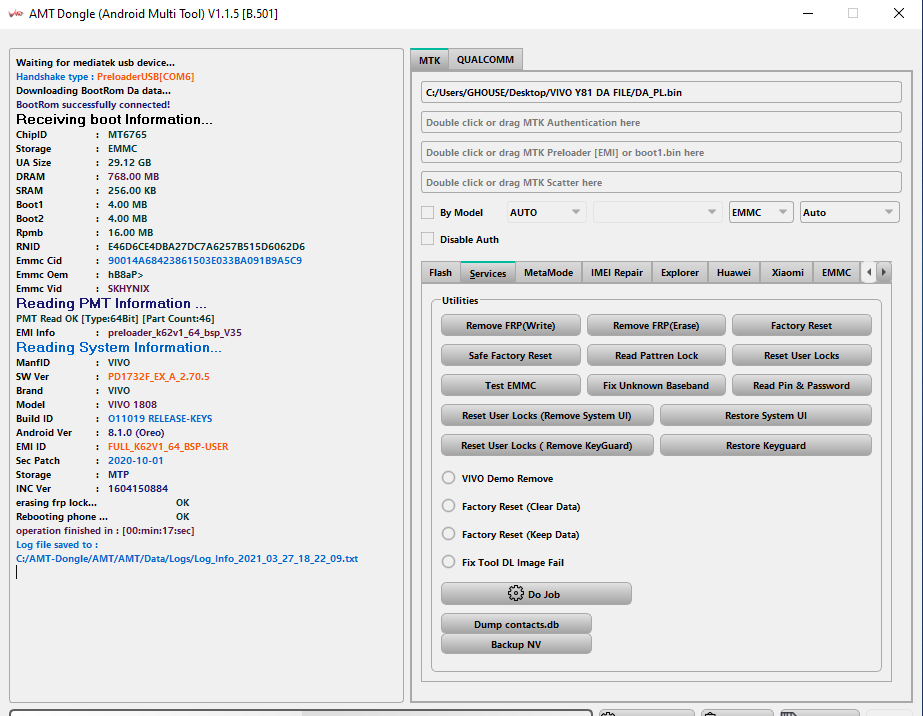Click the MTK Scatter file field
Viewport: 923px width, 716px height.
tap(661, 183)
